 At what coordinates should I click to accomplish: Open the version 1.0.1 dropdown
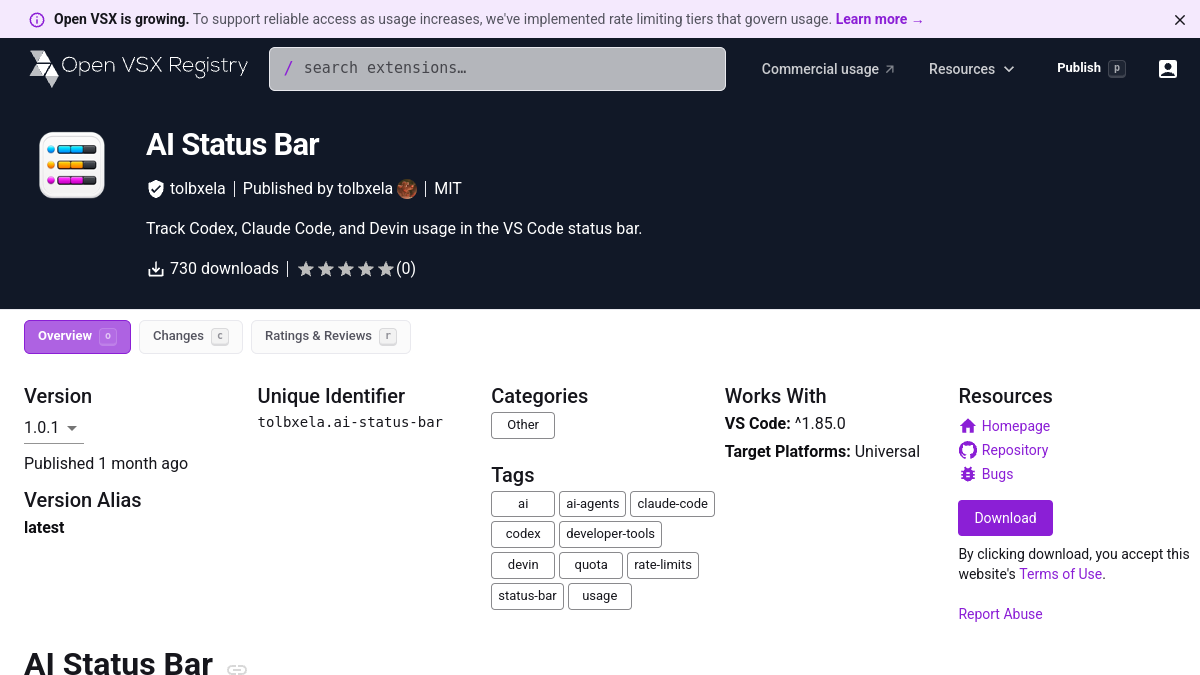pos(53,428)
